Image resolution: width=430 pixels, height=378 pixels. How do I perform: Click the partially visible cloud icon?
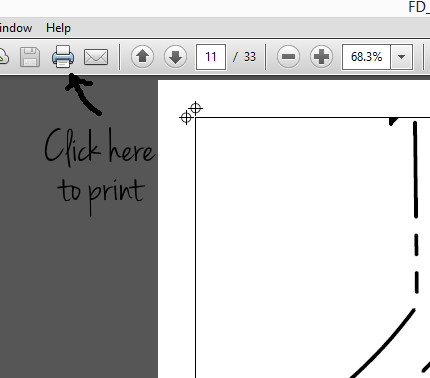(3, 57)
